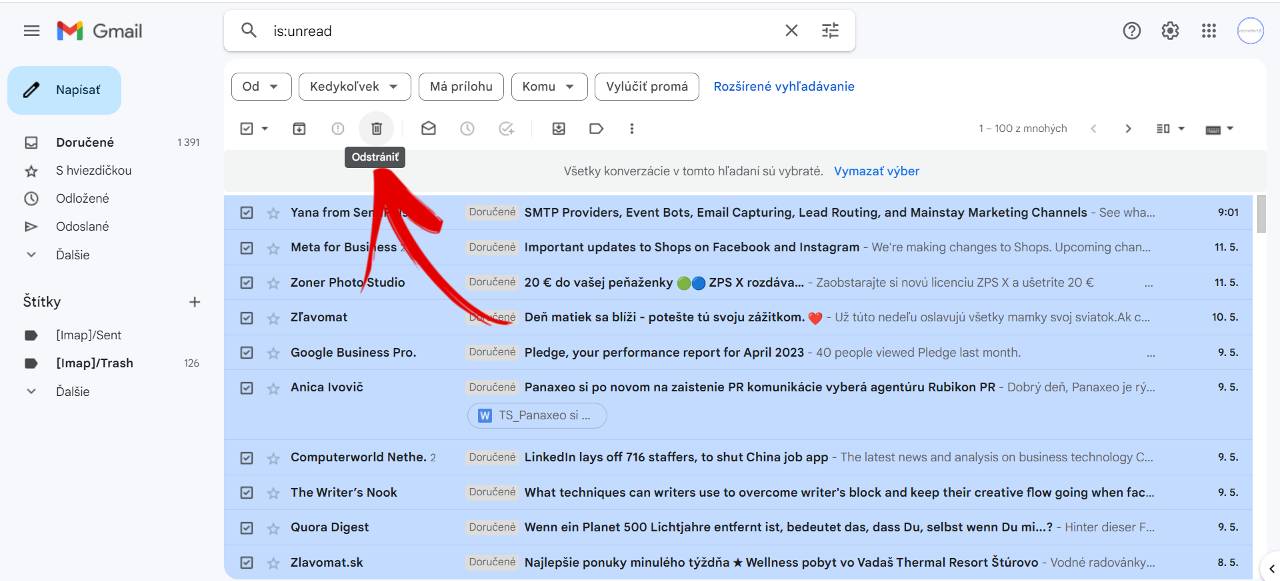Clear the search with the X icon

click(791, 31)
